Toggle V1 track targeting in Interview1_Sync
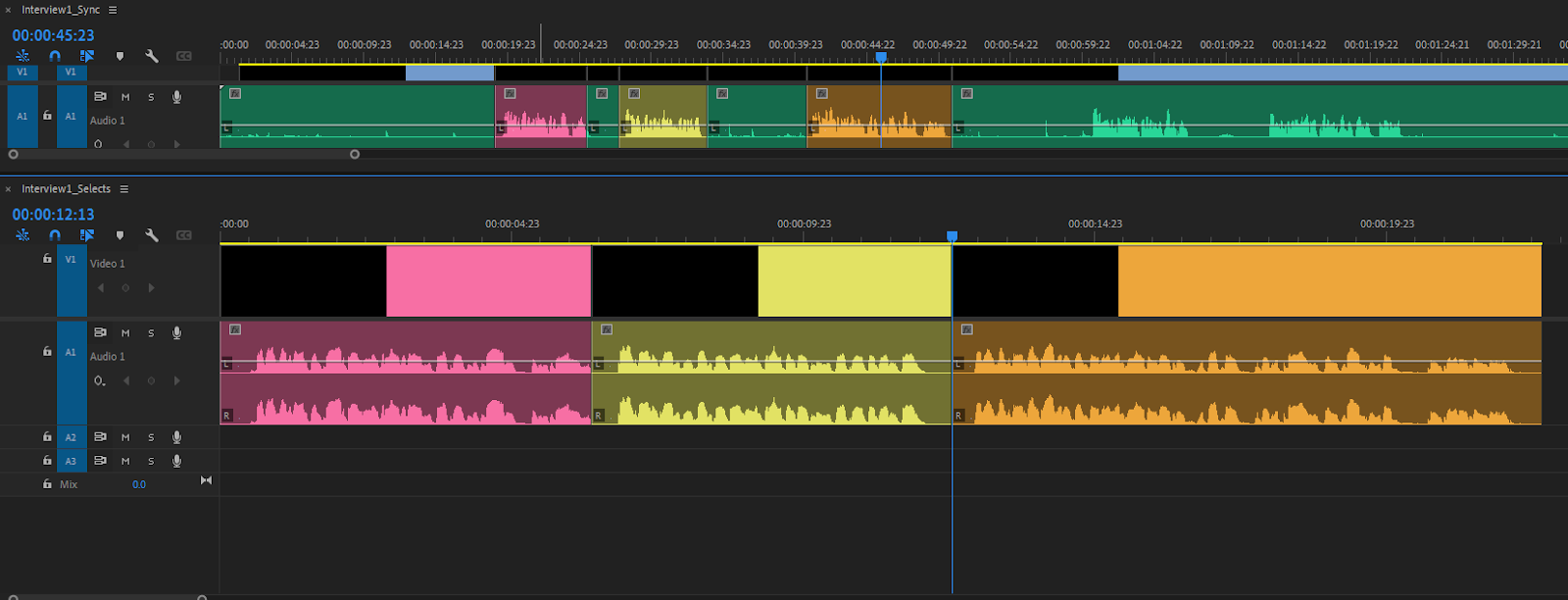 tap(71, 73)
